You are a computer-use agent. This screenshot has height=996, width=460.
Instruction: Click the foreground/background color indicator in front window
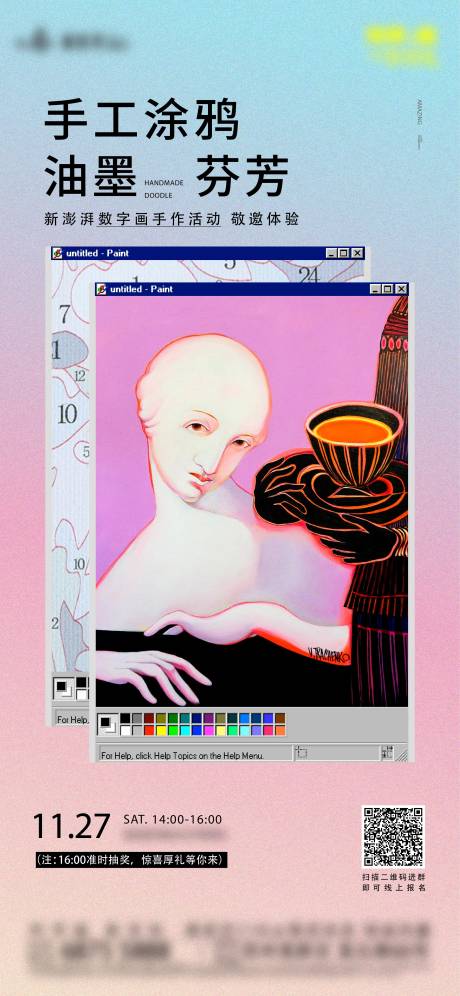coord(107,724)
